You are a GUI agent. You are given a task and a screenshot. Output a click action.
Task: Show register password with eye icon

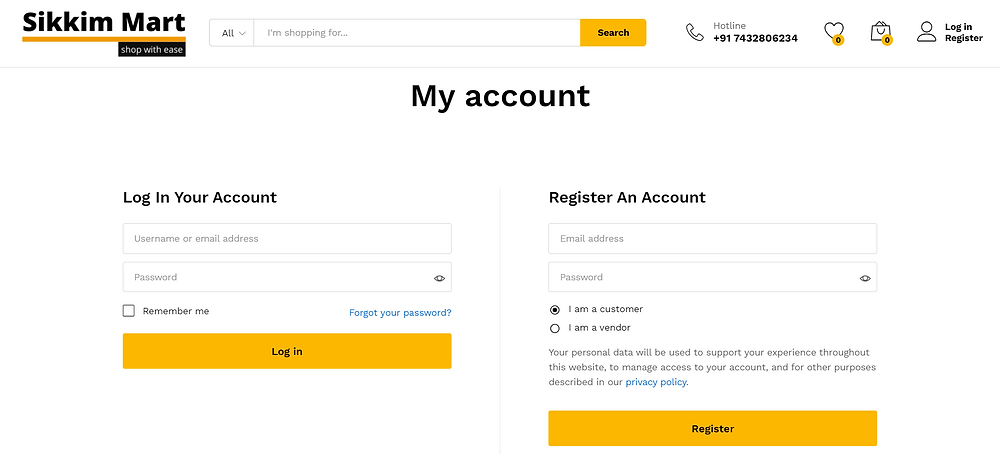coord(865,278)
